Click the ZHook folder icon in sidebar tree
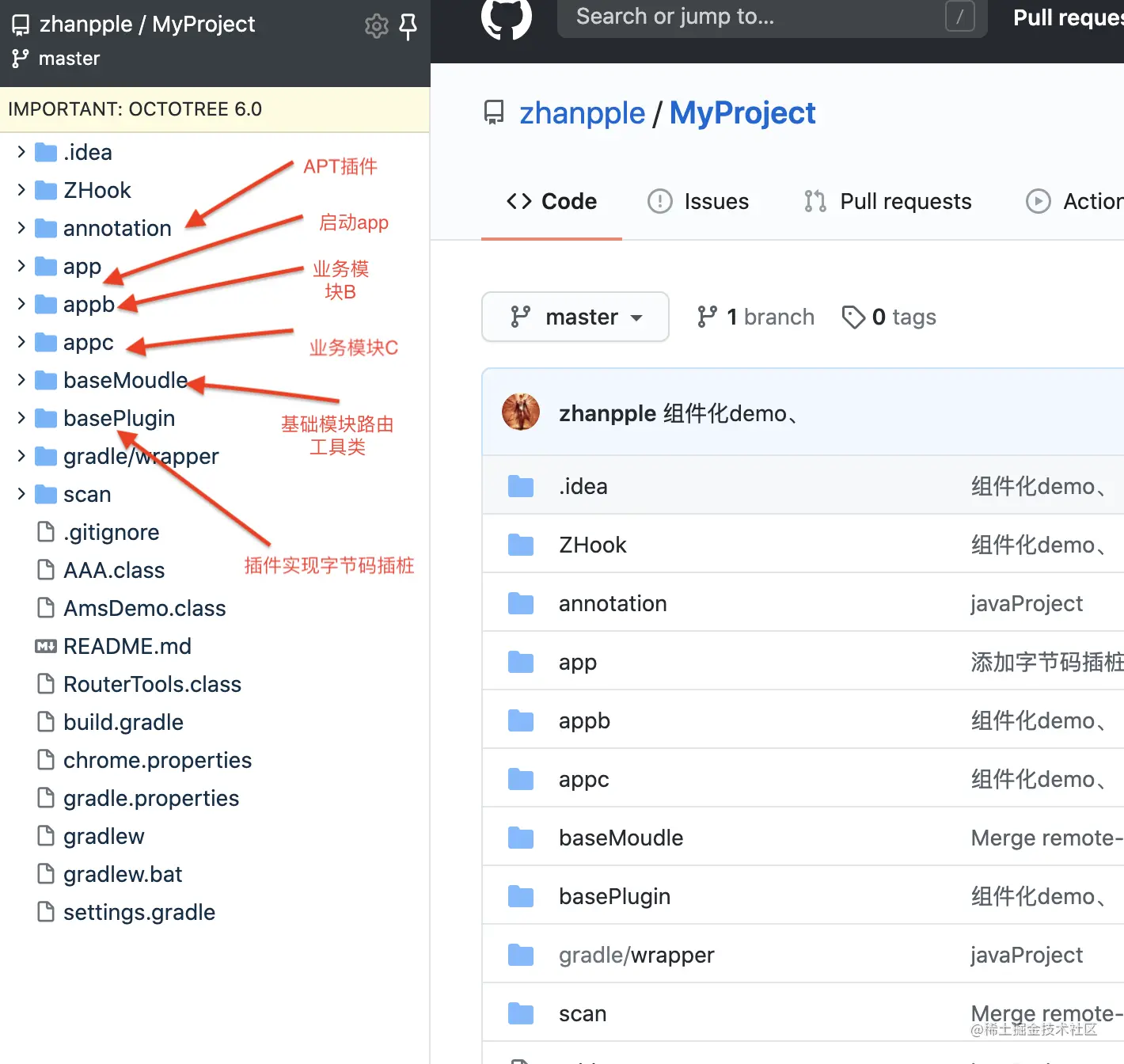Viewport: 1124px width, 1064px height. pos(46,190)
